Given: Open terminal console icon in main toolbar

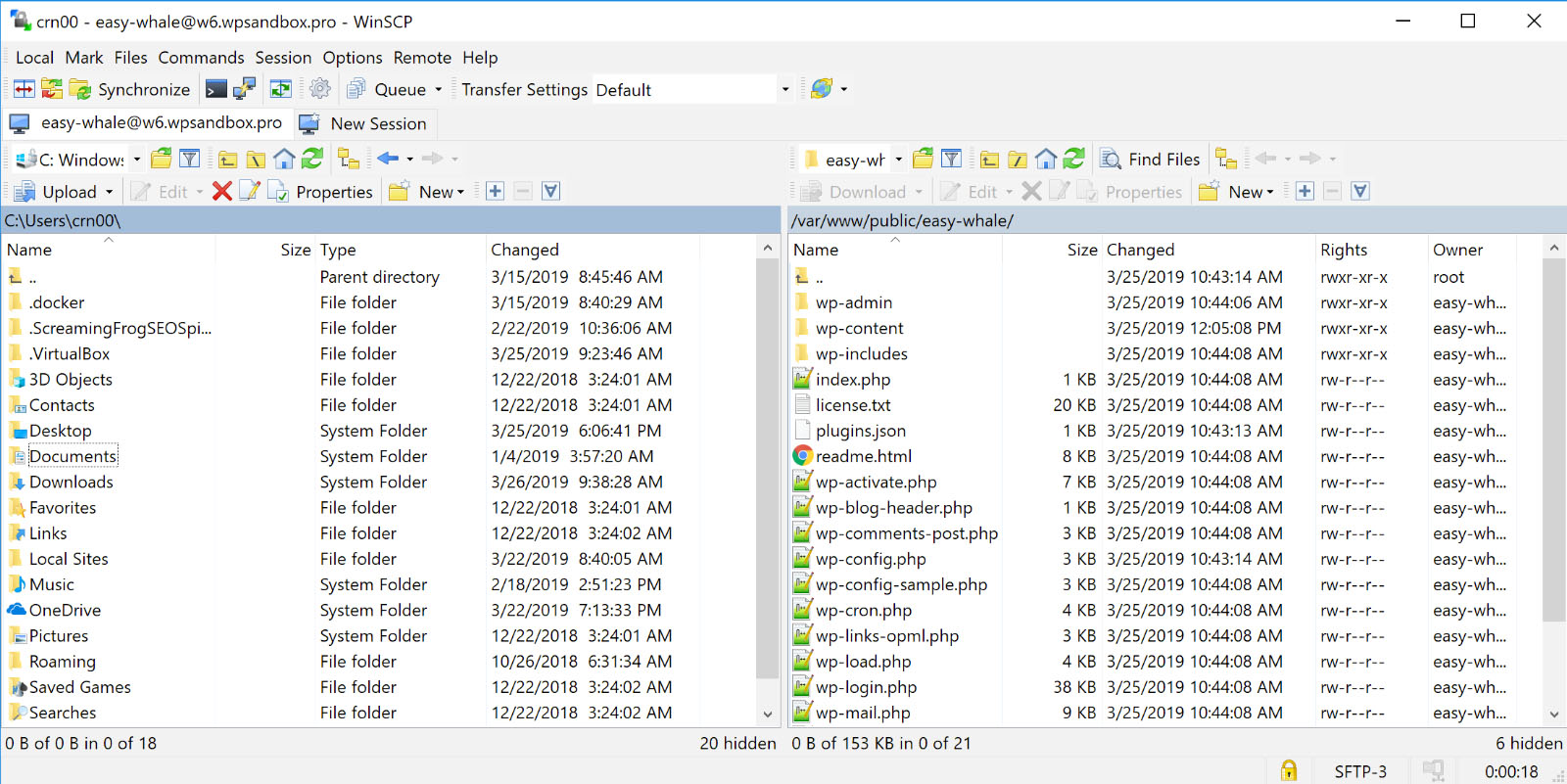Looking at the screenshot, I should 215,89.
